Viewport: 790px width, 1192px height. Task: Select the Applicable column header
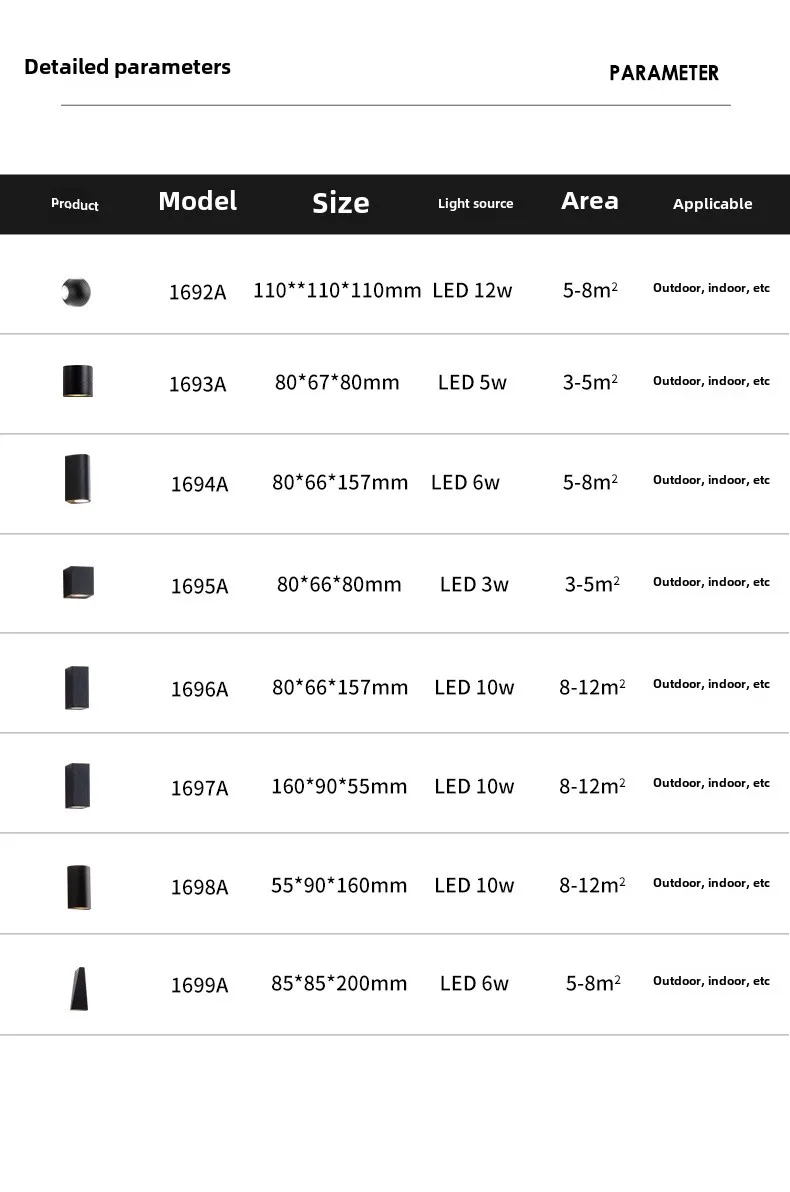(x=712, y=204)
